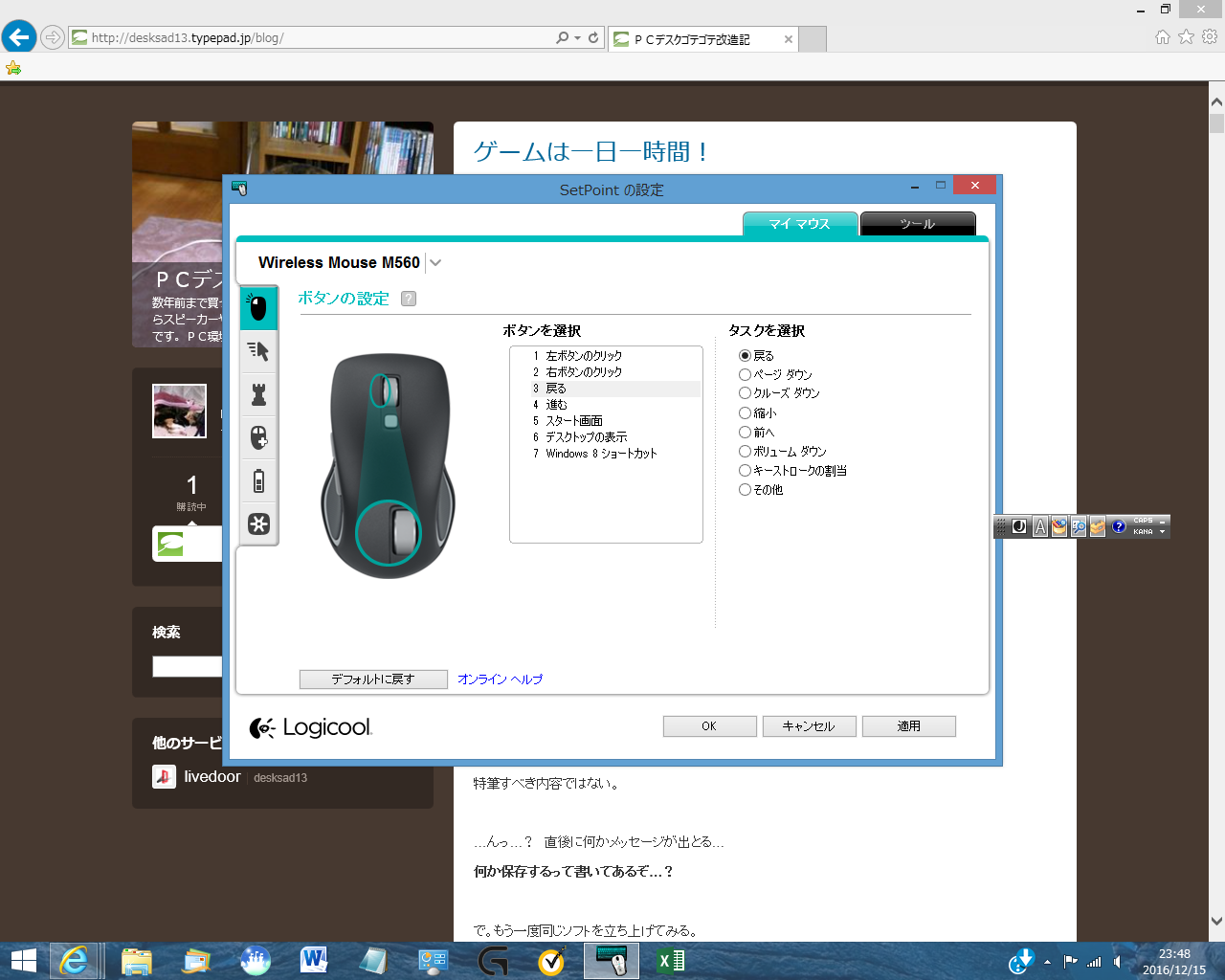Expand the IME language bar options arrow
The width and height of the screenshot is (1225, 980).
coord(1162,532)
